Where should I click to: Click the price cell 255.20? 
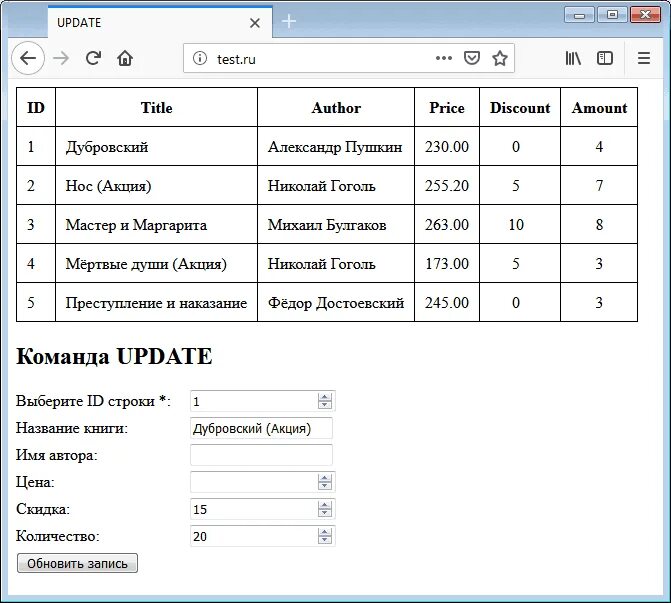[447, 185]
